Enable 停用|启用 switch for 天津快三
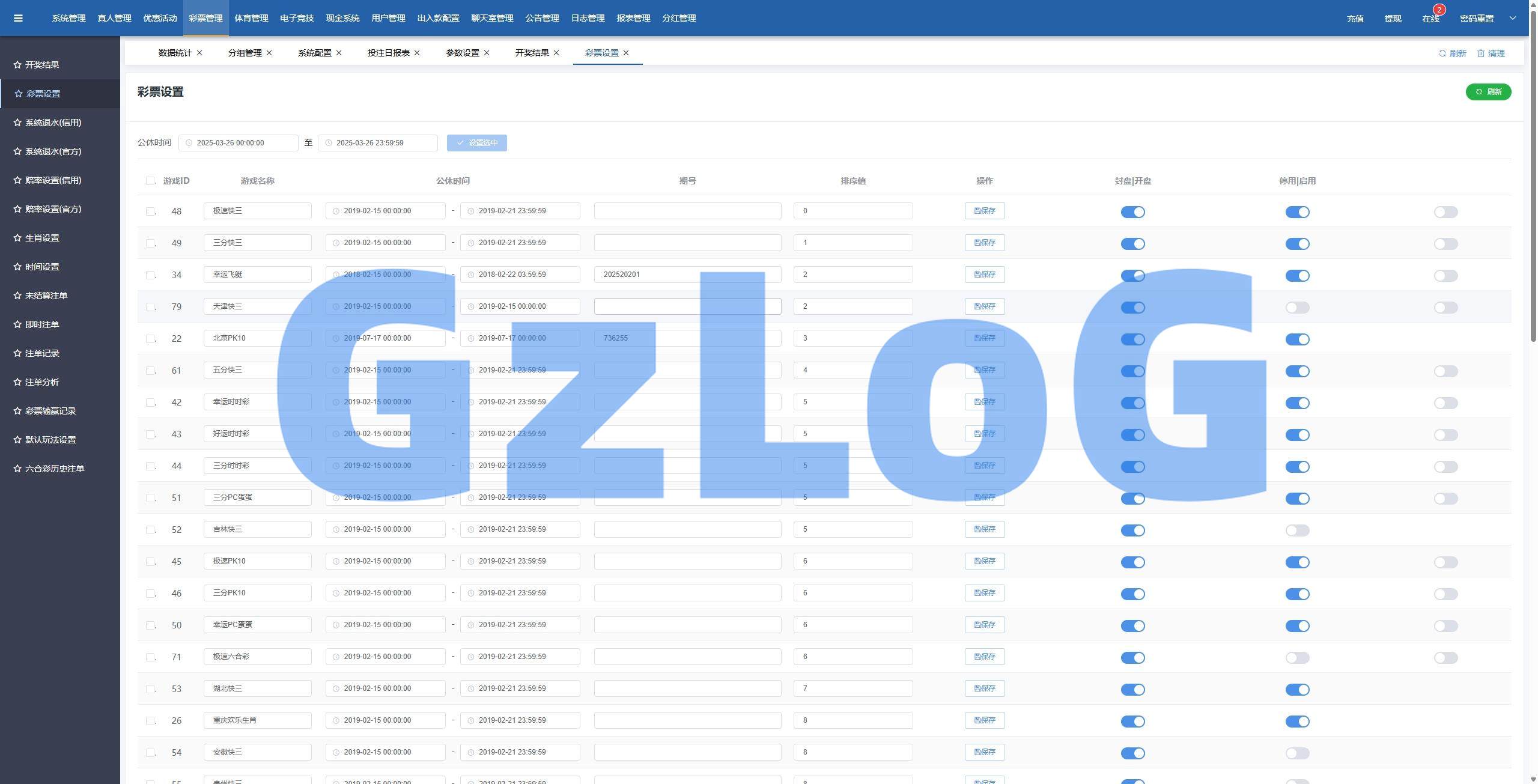The height and width of the screenshot is (784, 1538). pos(1297,308)
